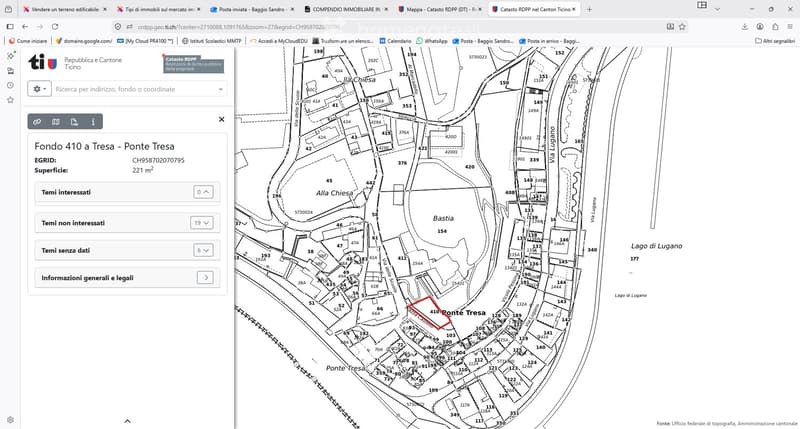Click the red outlined parcel 410 on the map
The height and width of the screenshot is (429, 800).
[432, 312]
